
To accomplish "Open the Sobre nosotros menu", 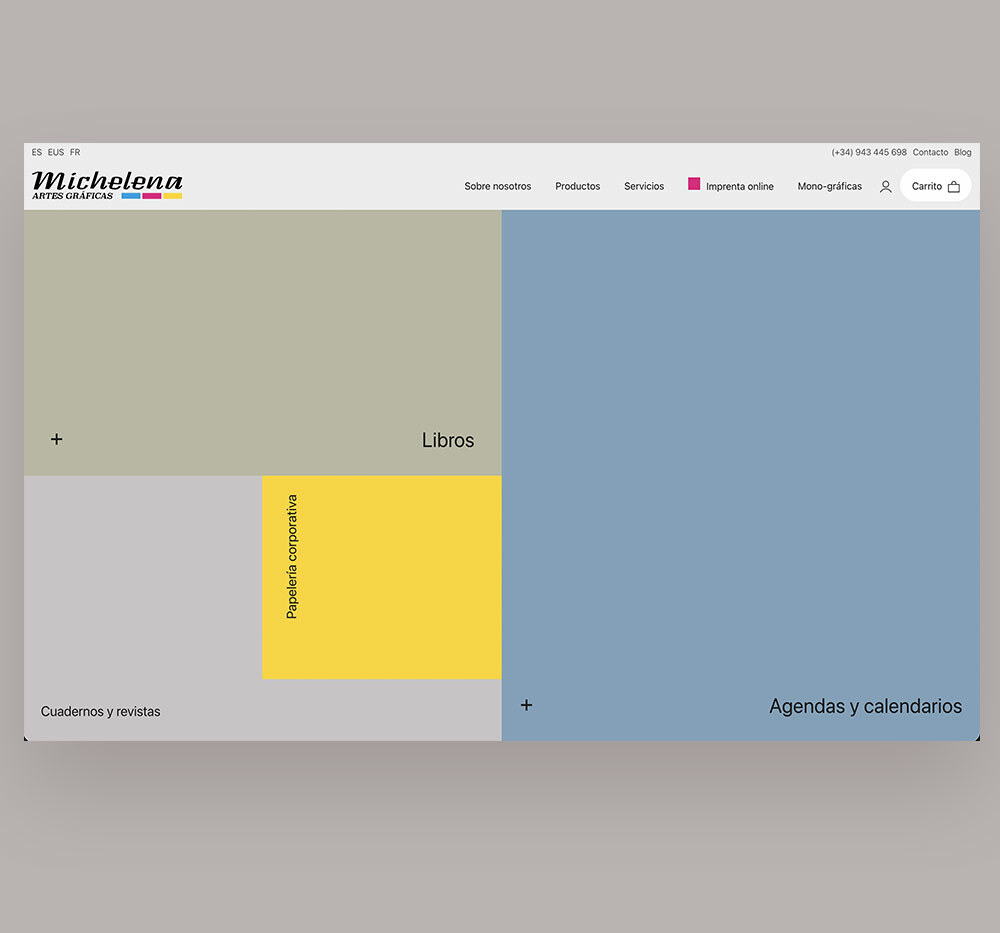I will coord(497,186).
